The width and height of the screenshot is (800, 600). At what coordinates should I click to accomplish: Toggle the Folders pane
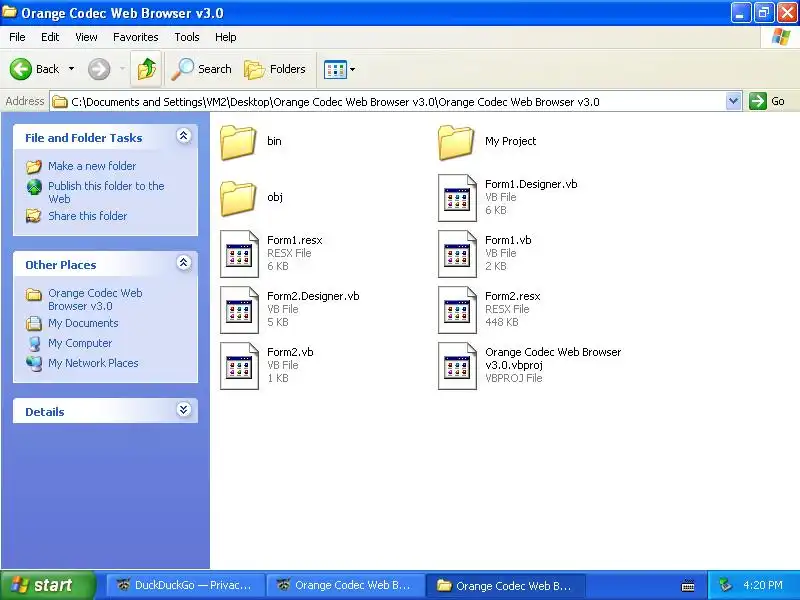click(x=276, y=69)
